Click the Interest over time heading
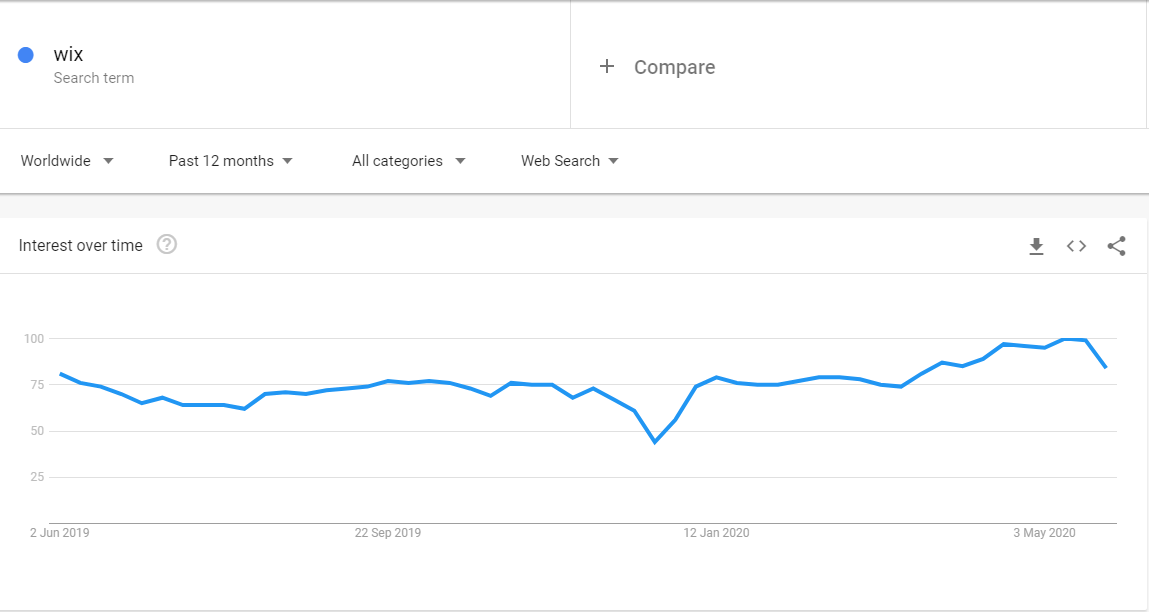The height and width of the screenshot is (612, 1149). tap(81, 246)
